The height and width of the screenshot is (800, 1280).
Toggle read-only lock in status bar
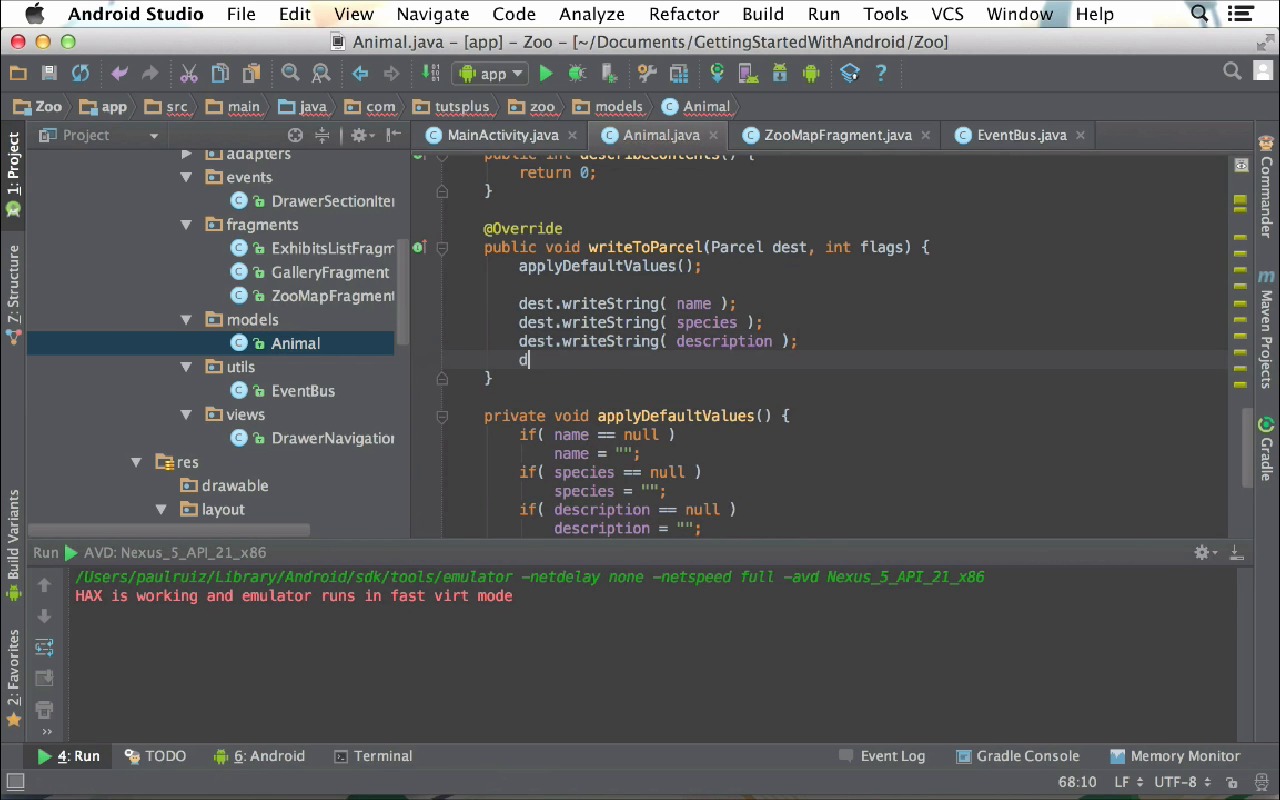coord(1233,782)
